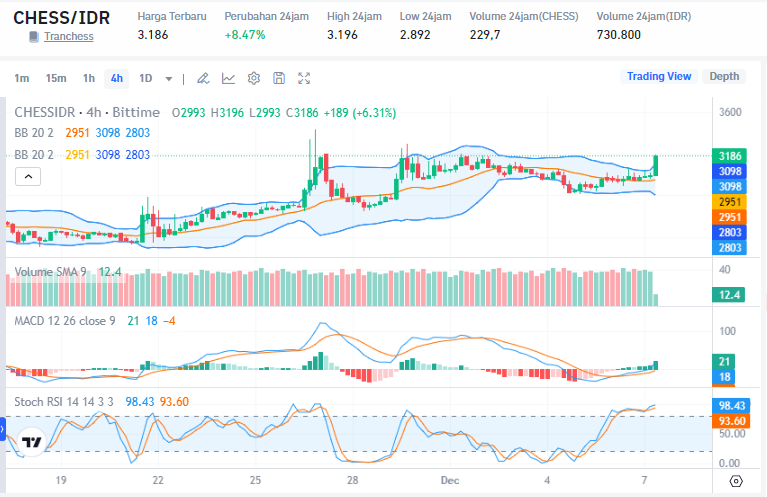Click the orange 93.60 Stoch RSI tag
The image size is (767, 497).
731,421
